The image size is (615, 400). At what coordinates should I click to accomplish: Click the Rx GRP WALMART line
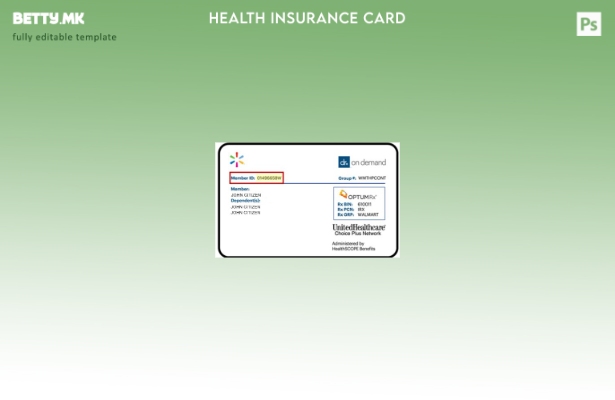click(x=358, y=214)
